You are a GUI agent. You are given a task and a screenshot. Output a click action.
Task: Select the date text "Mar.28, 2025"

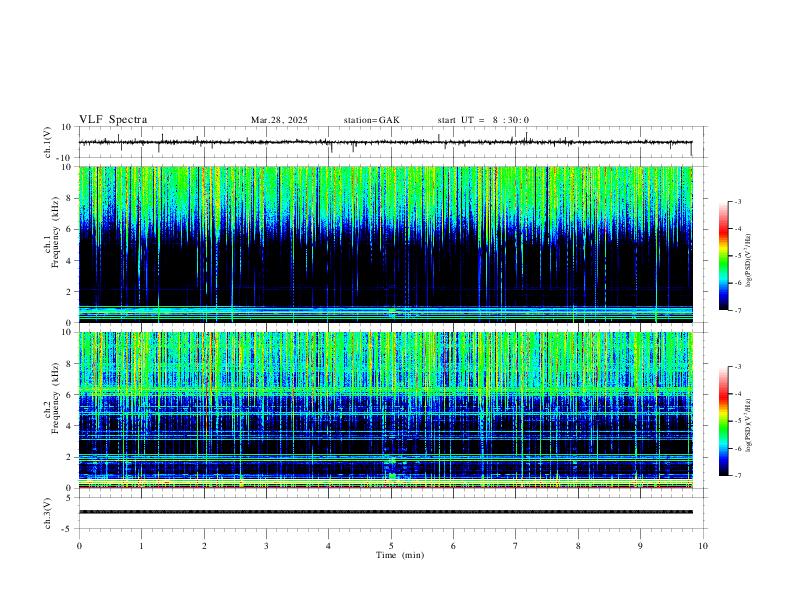click(x=279, y=120)
